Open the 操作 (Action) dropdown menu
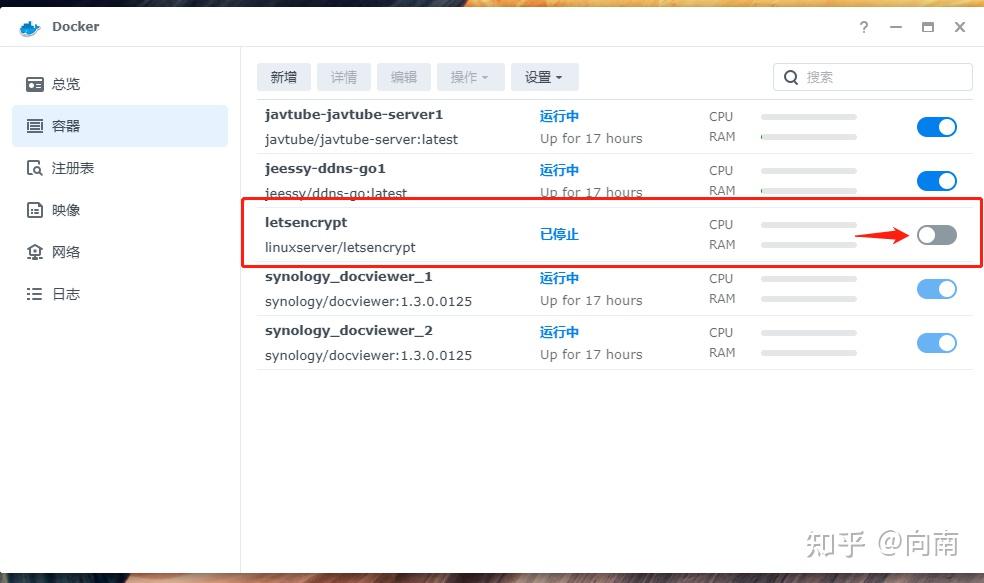Screen dimensions: 984x583 pyautogui.click(x=470, y=77)
